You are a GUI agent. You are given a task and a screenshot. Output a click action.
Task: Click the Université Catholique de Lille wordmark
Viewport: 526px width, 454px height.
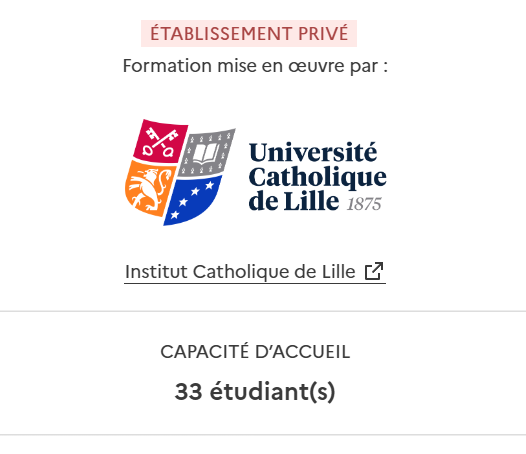(x=317, y=176)
